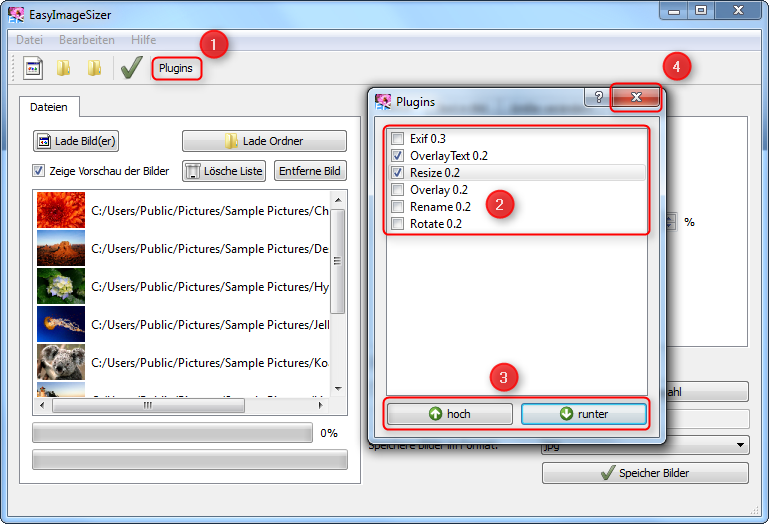Viewport: 769px width, 524px height.
Task: Click the load image toolbar icon
Action: (x=33, y=68)
